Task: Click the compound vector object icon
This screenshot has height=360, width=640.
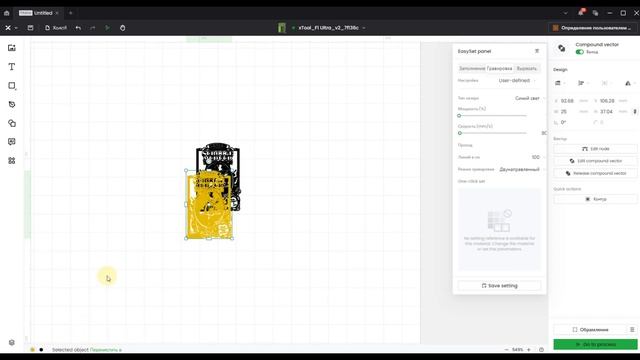Action: (x=562, y=48)
